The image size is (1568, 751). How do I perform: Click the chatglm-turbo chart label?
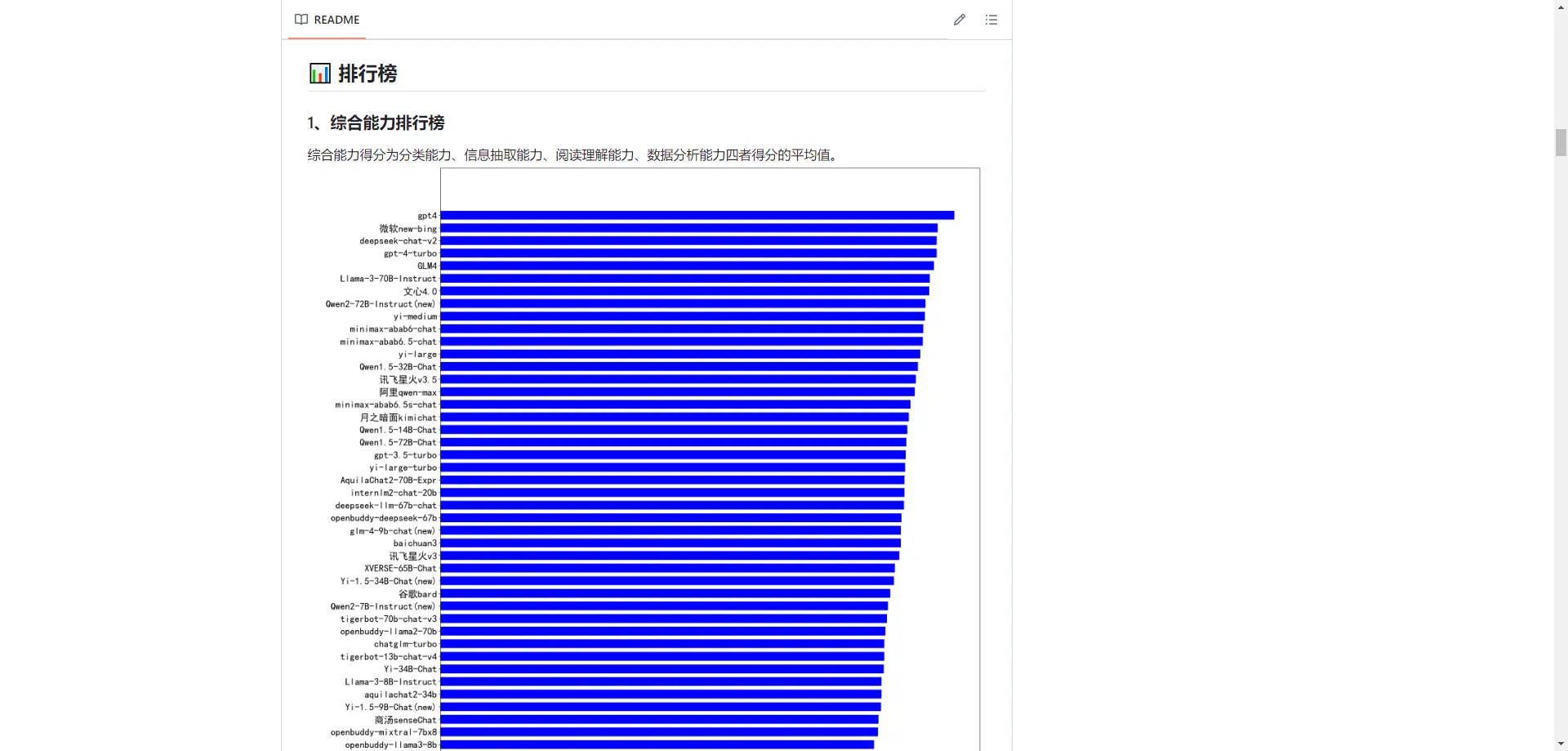pos(405,645)
